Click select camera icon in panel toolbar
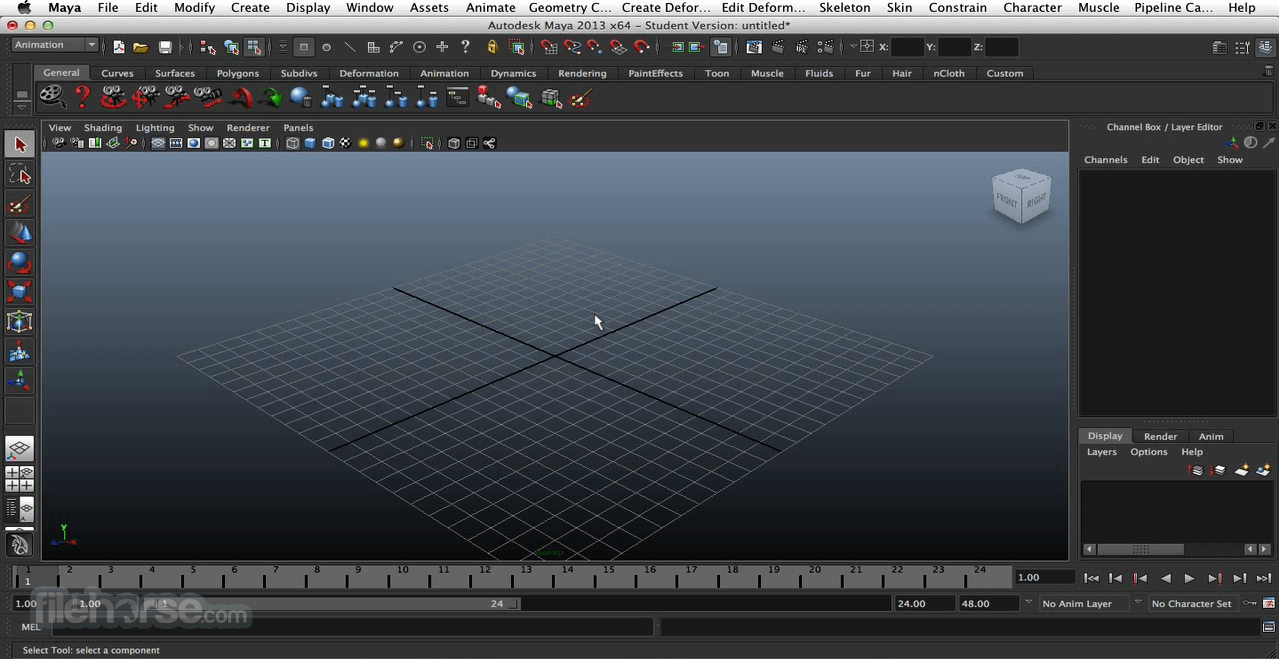 tap(58, 143)
